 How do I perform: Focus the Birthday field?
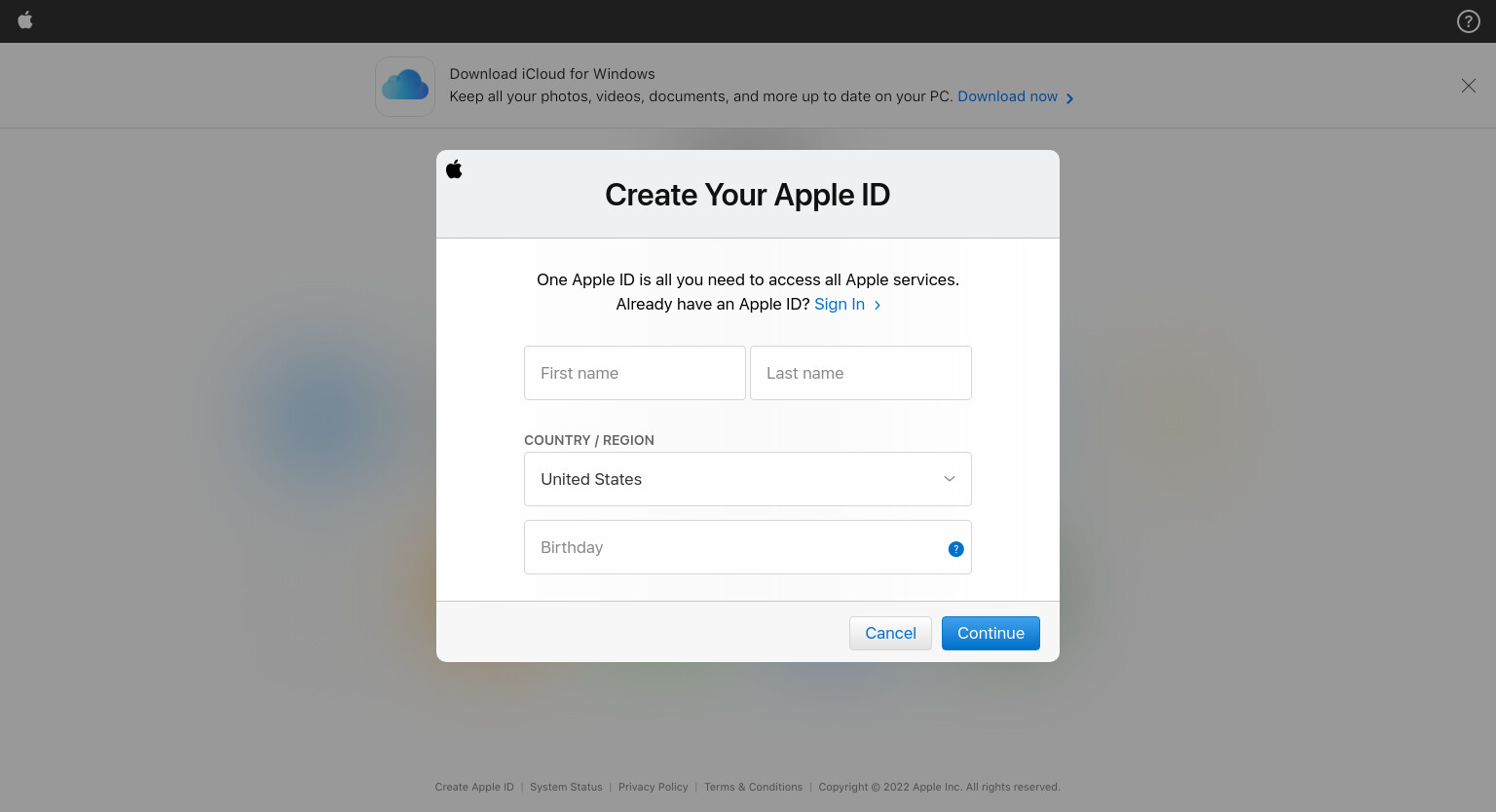pyautogui.click(x=748, y=547)
